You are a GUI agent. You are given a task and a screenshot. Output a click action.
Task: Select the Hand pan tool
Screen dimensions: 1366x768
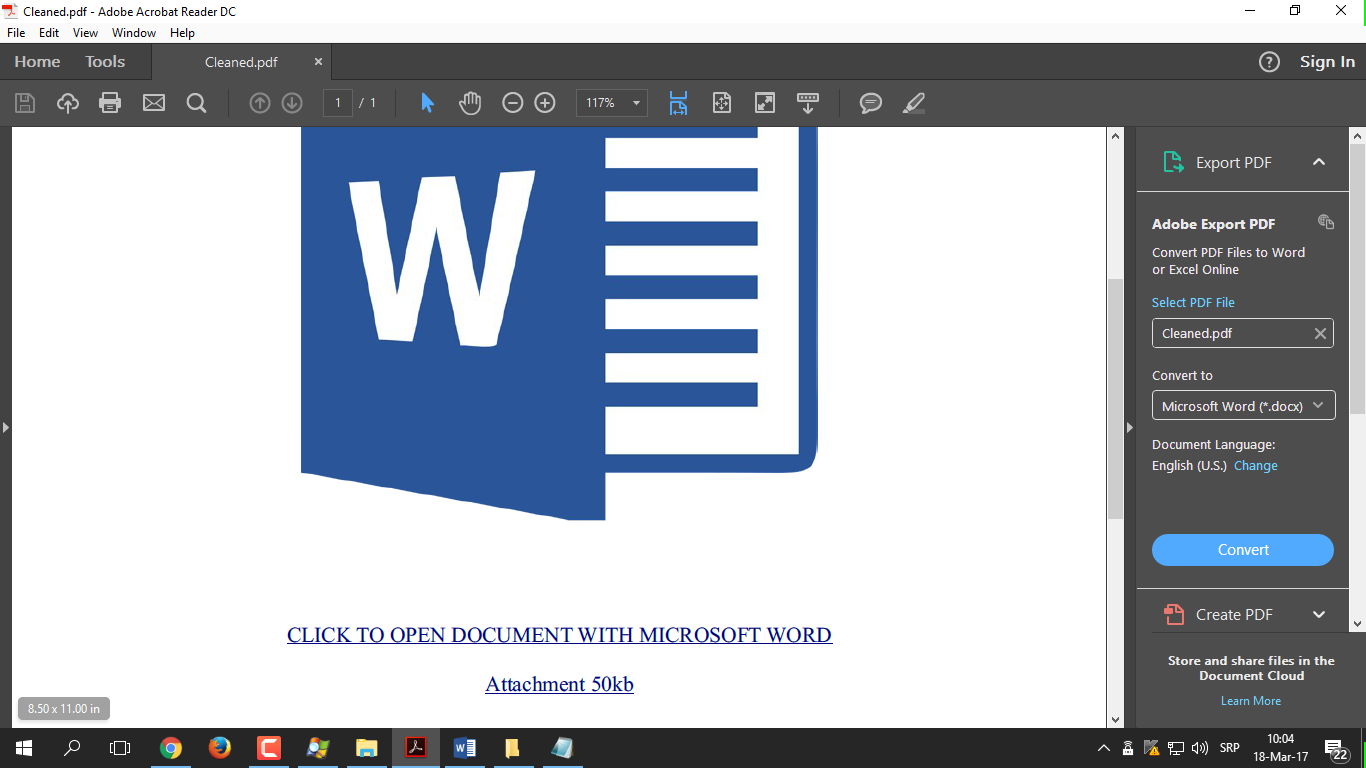tap(470, 103)
